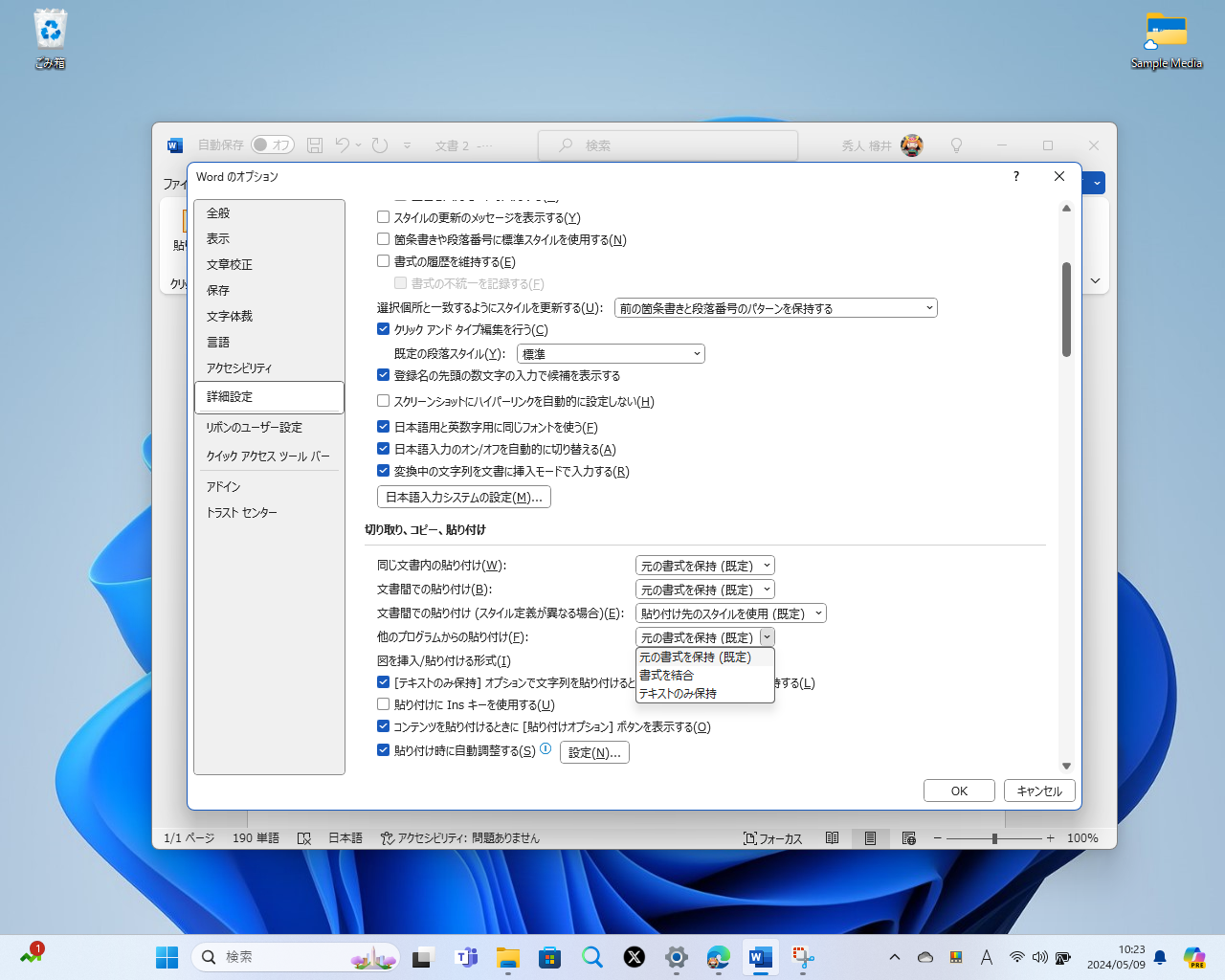Image resolution: width=1225 pixels, height=980 pixels.
Task: Click the フォーカス mode button in status bar
Action: (x=772, y=838)
